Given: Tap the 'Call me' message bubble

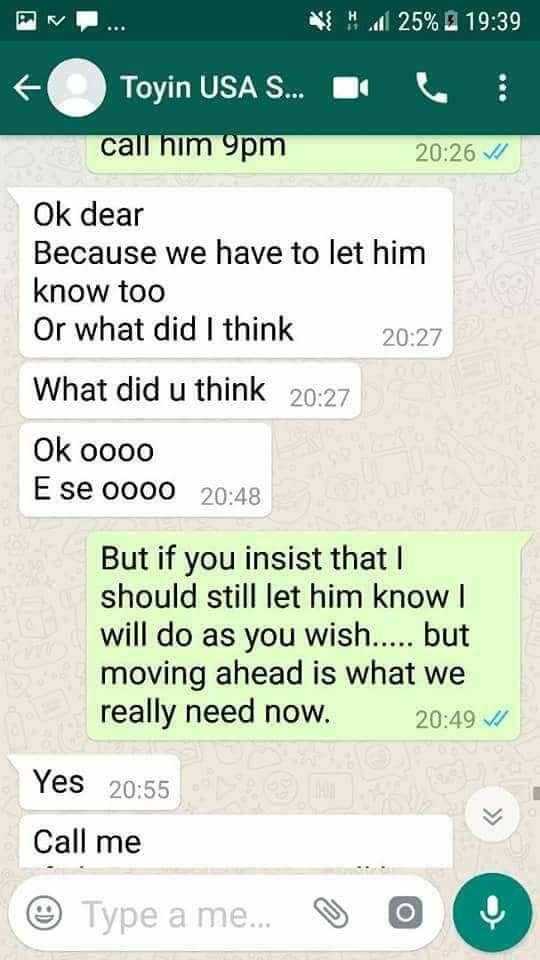Looking at the screenshot, I should 236,842.
